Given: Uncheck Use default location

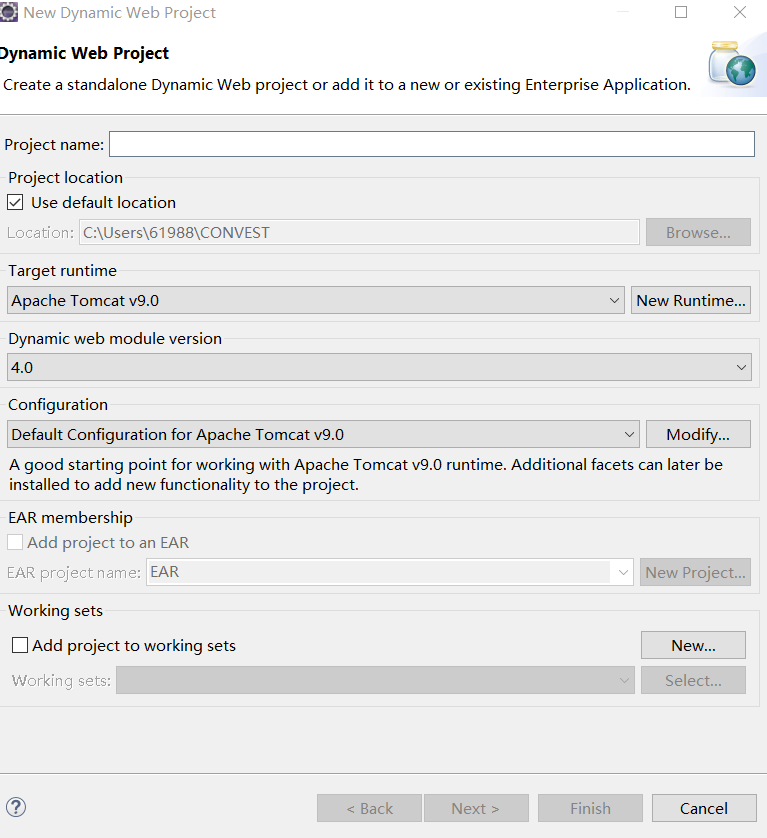Looking at the screenshot, I should [x=15, y=202].
